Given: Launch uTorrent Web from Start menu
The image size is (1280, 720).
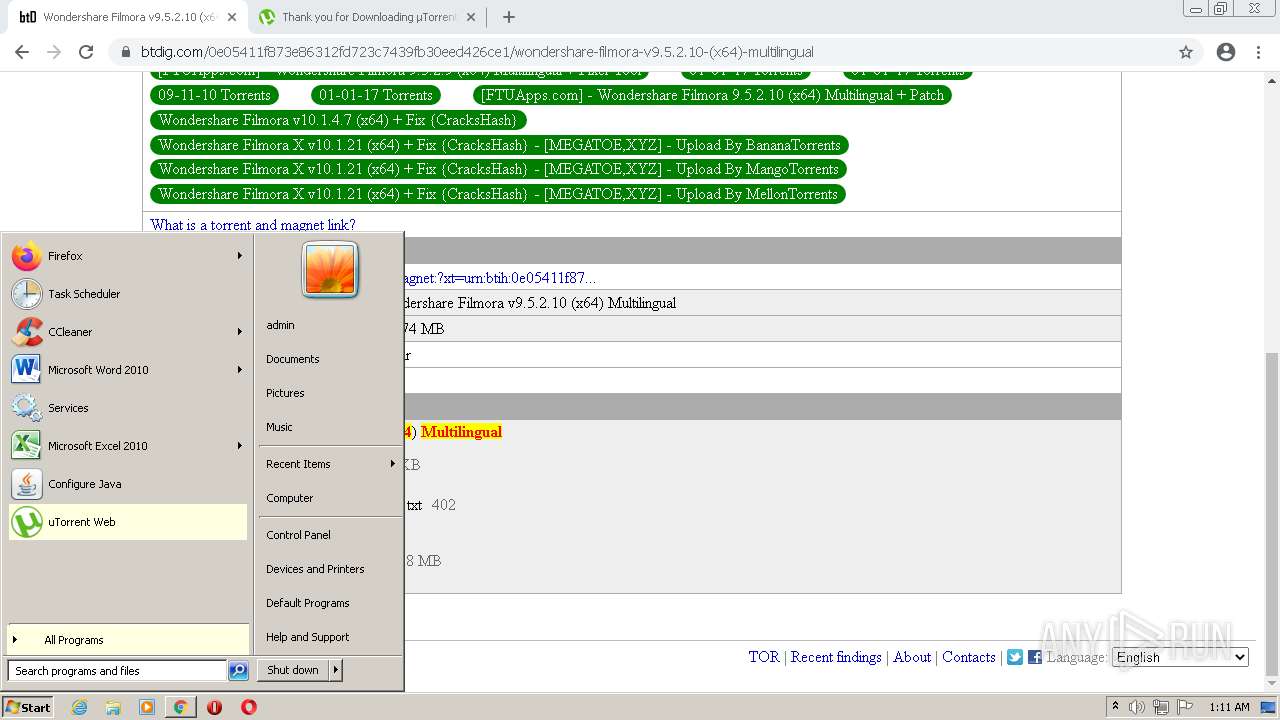Looking at the screenshot, I should 126,522.
